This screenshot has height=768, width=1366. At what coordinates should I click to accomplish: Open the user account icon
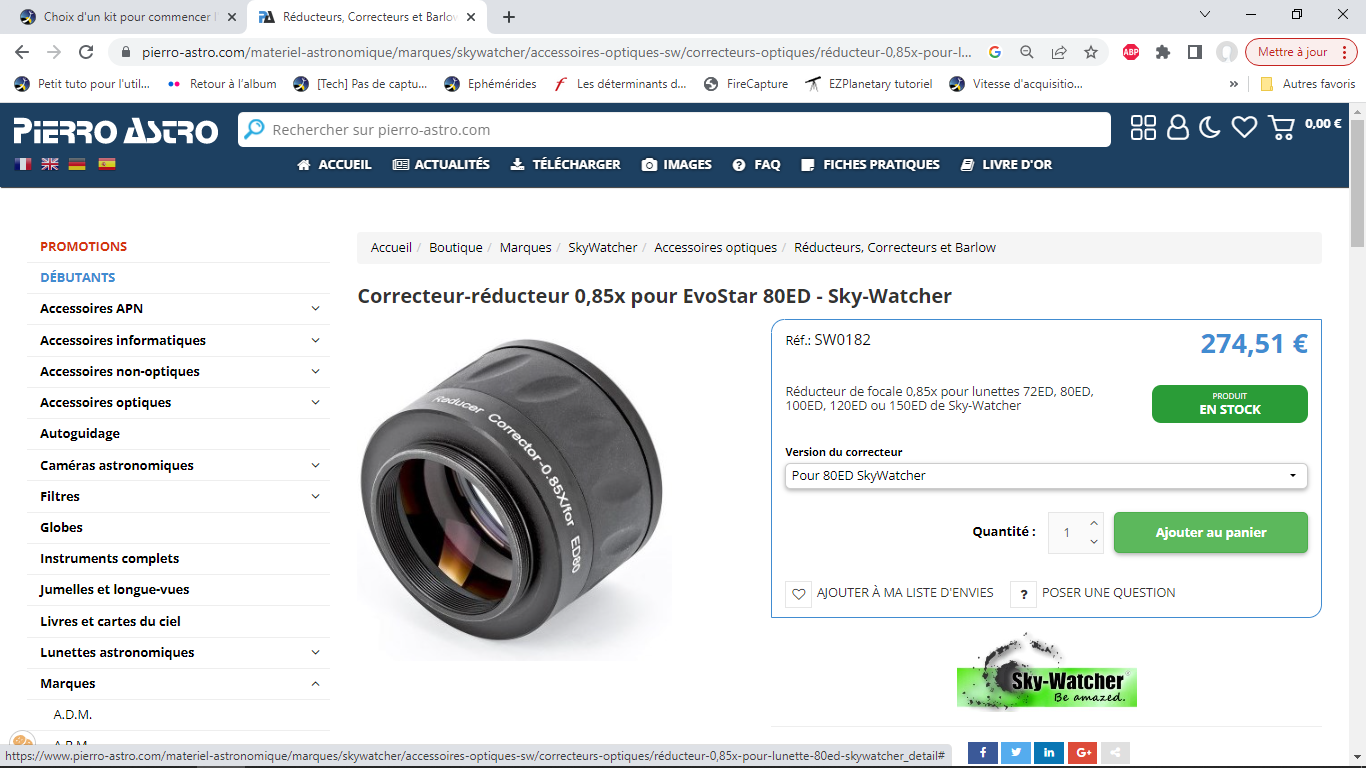(x=1178, y=127)
